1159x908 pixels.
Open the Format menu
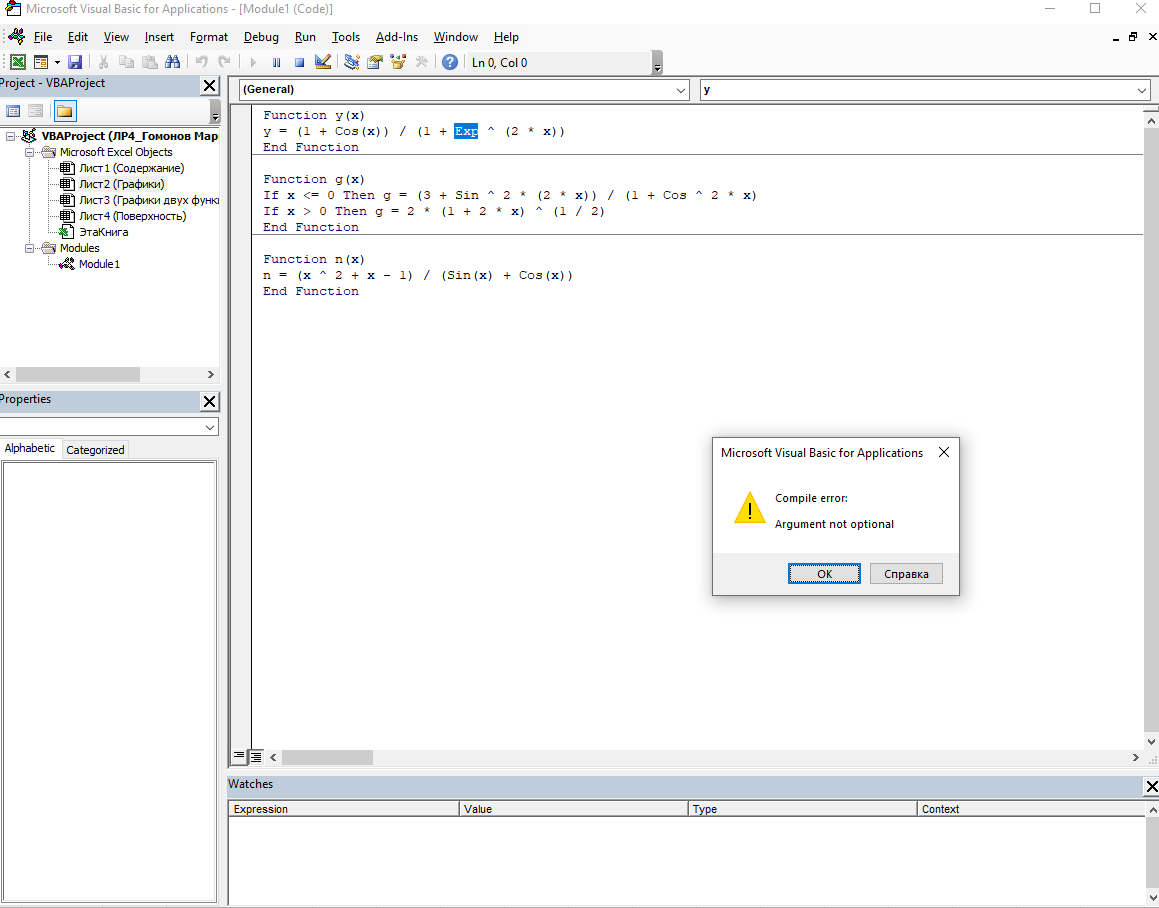(x=209, y=37)
